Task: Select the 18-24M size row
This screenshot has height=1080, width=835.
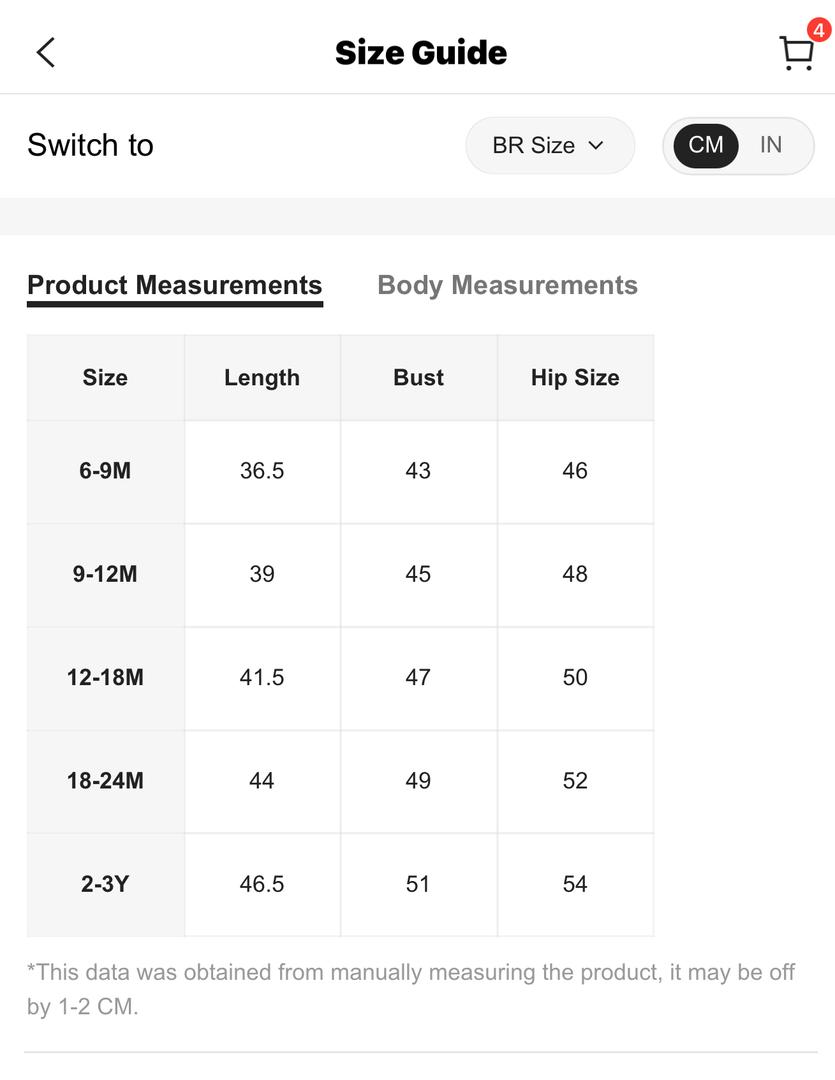Action: [340, 782]
